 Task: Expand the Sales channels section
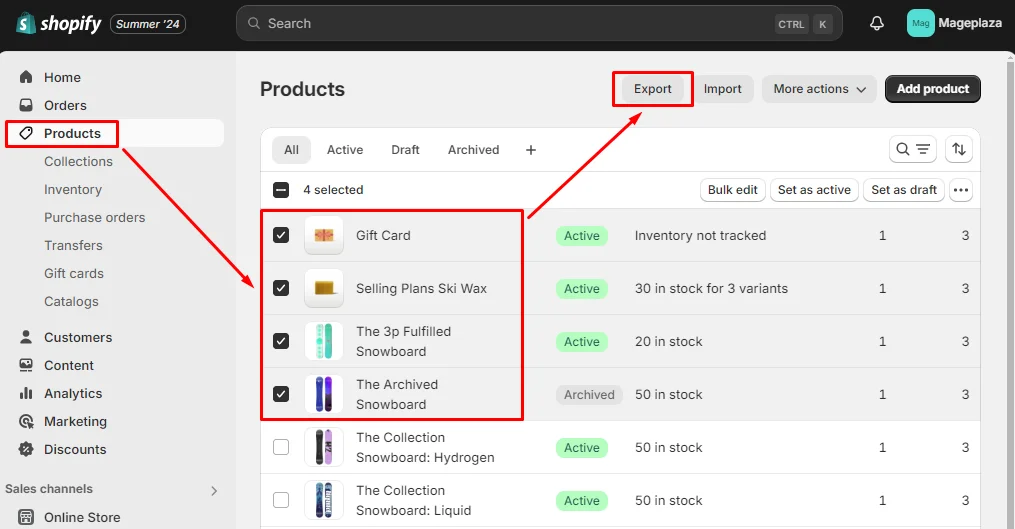point(214,491)
